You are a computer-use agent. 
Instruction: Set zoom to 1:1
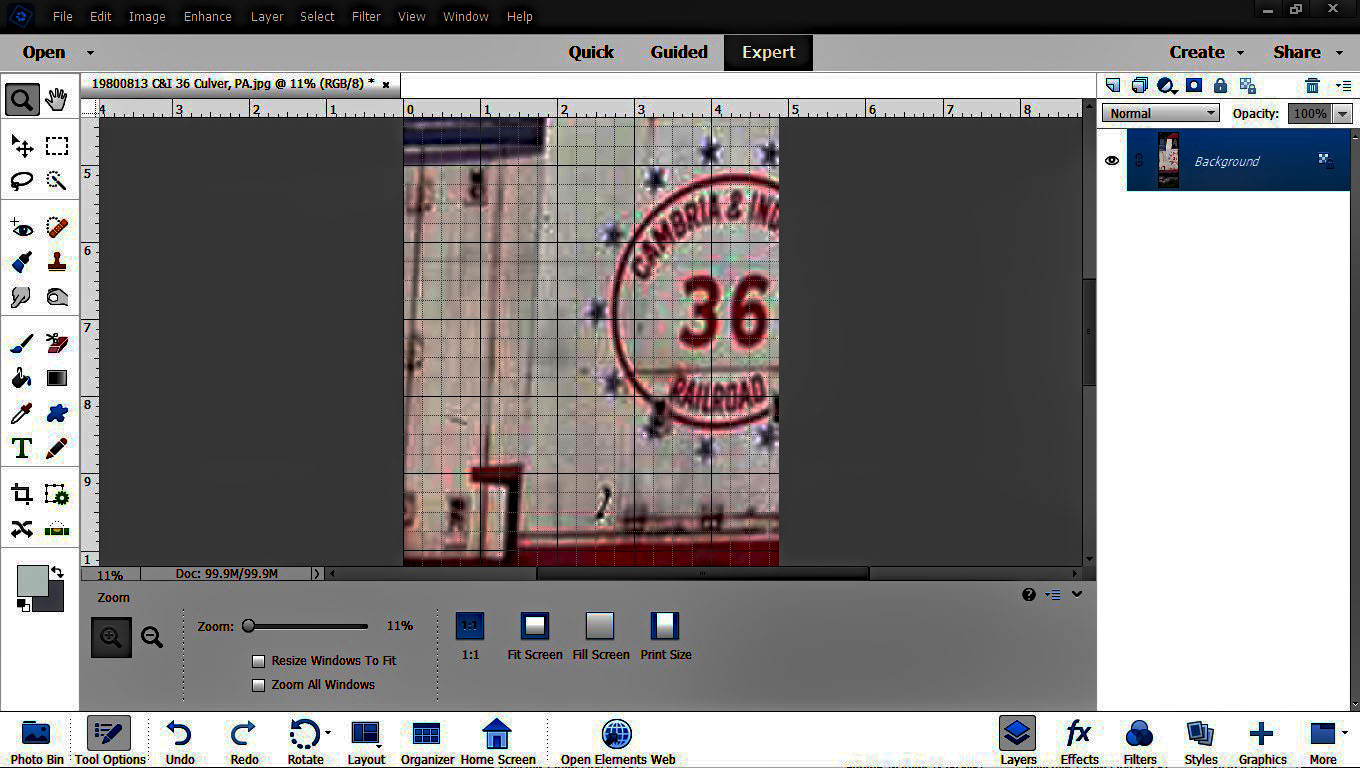point(470,626)
